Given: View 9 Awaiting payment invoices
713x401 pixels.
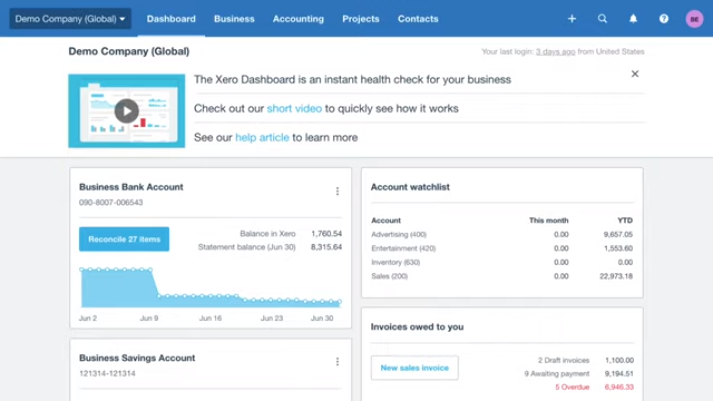Looking at the screenshot, I should point(557,374).
